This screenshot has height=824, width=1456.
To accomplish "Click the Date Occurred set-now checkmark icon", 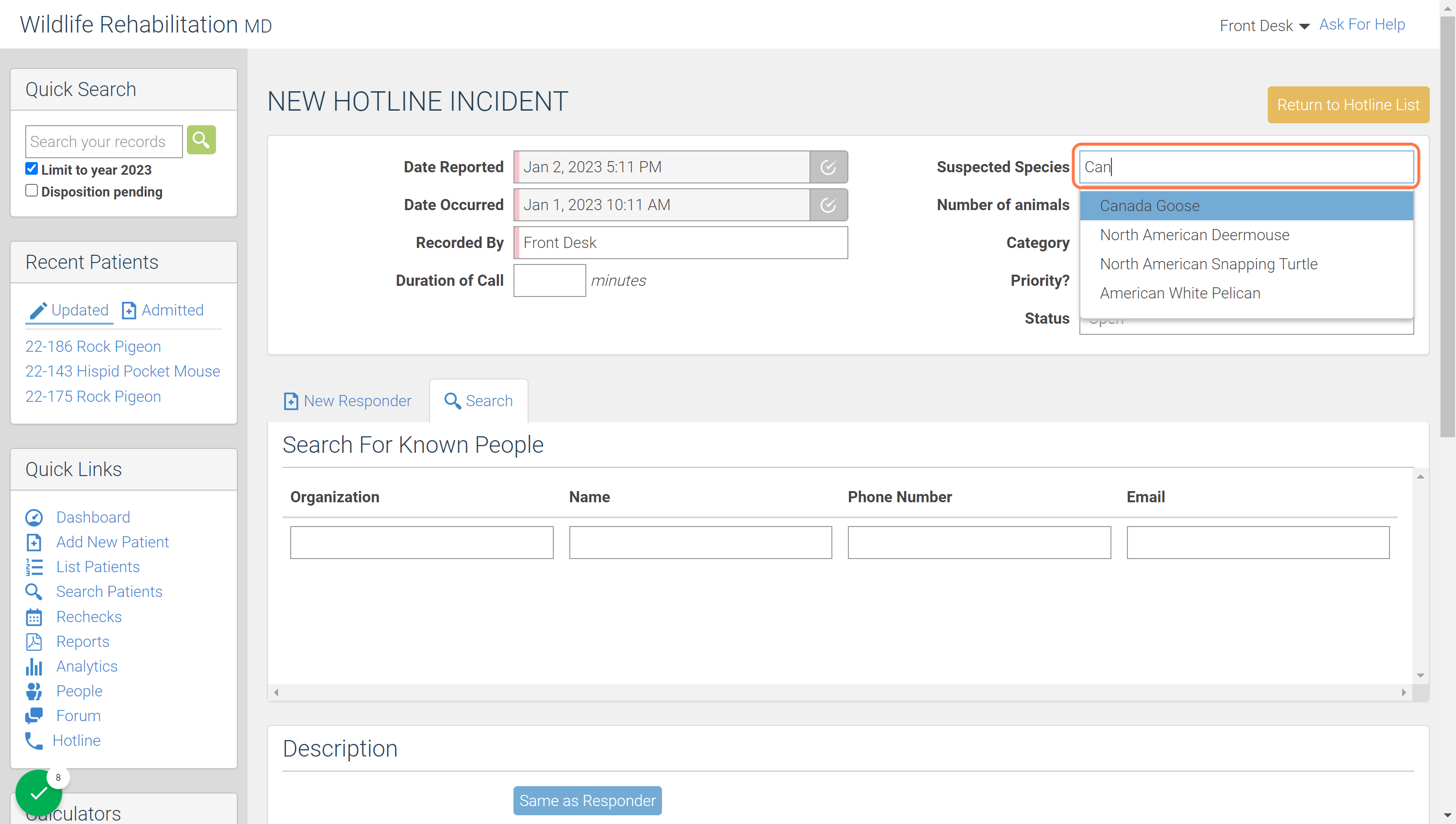I will click(828, 205).
